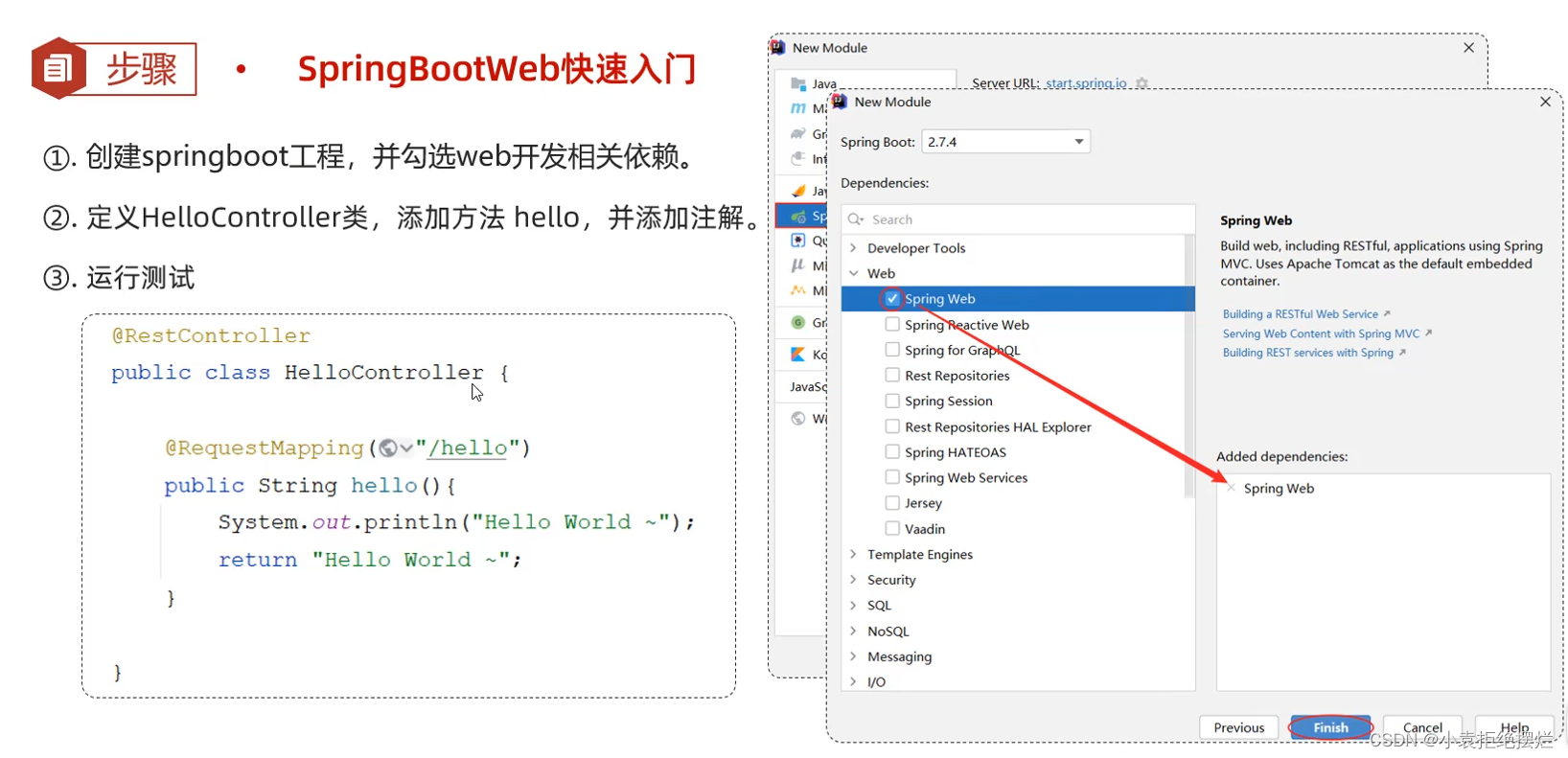
Task: Open start.spring.io server URL link
Action: (1086, 83)
